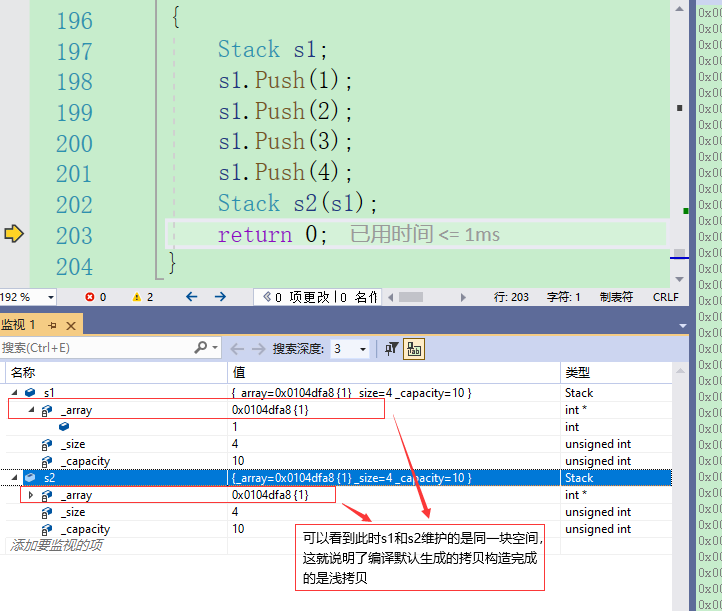Screen dimensions: 722x611
Task: Select the s2 row in watch list
Action: tap(338, 478)
